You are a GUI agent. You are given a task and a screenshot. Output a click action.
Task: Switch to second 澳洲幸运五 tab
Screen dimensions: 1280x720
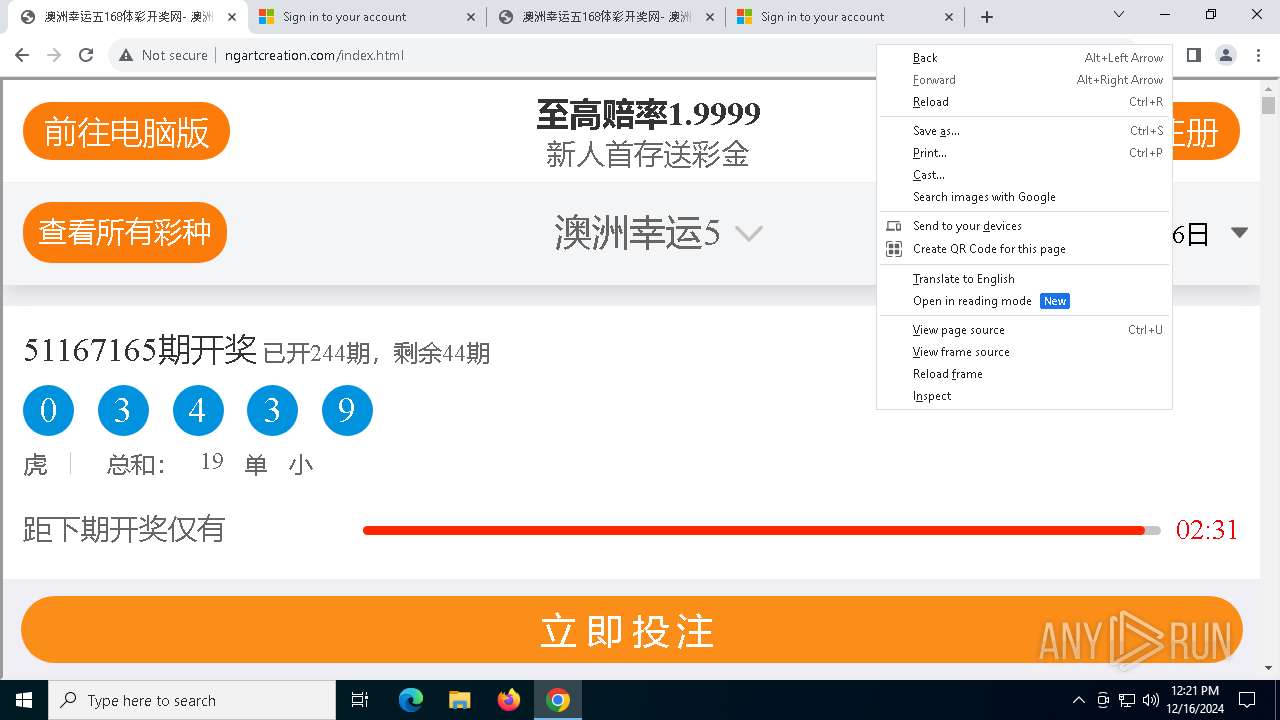(x=606, y=17)
